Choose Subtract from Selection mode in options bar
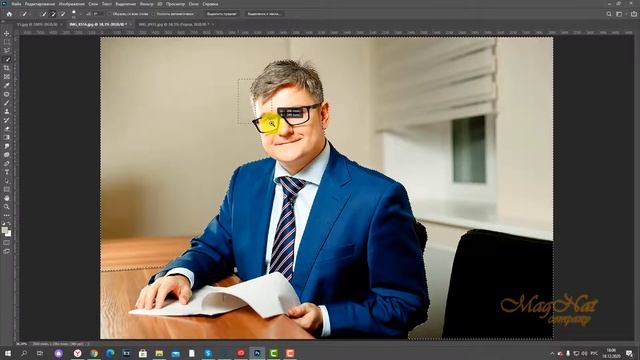The image size is (640, 360). click(62, 14)
